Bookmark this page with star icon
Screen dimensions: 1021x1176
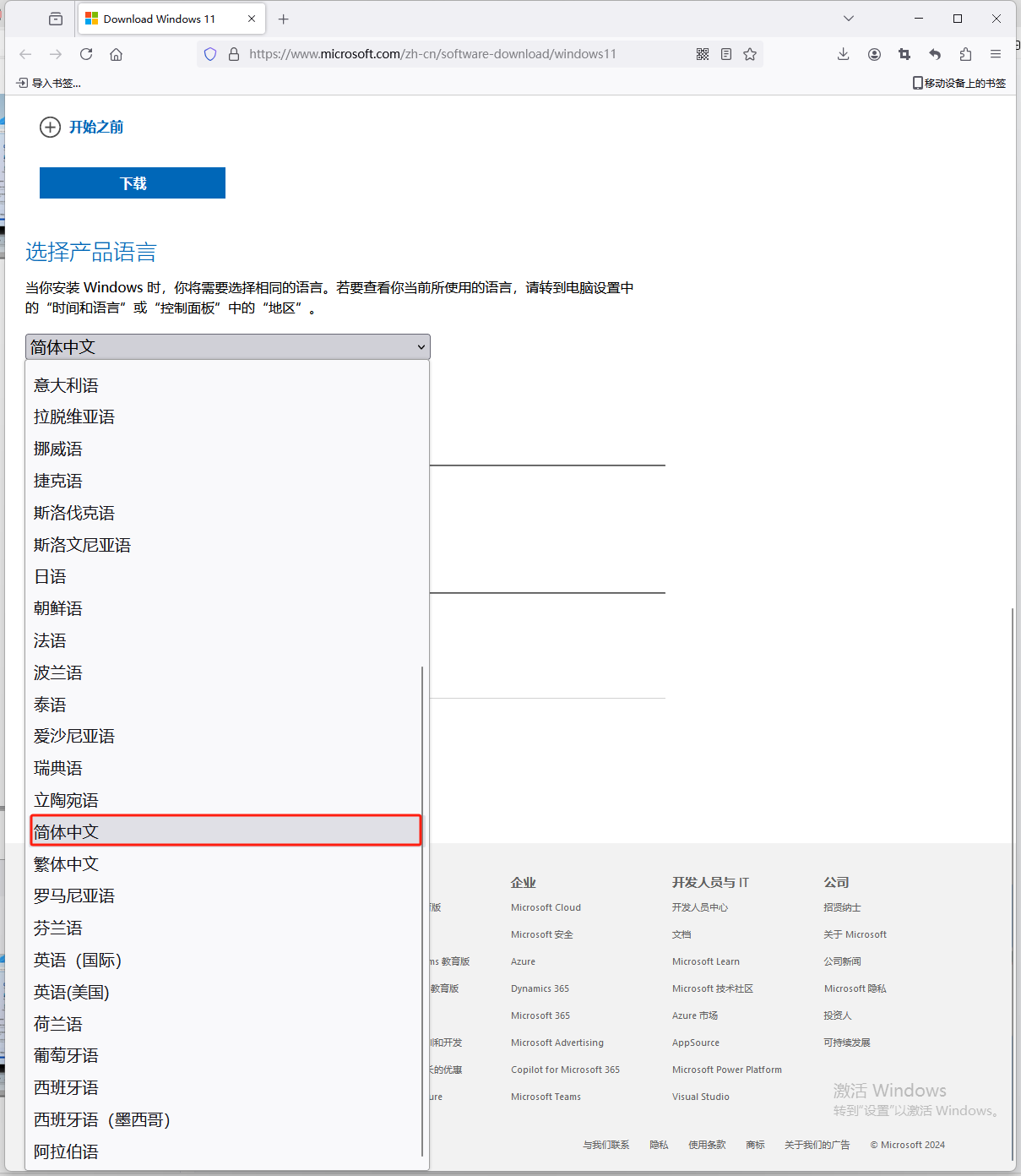pos(750,54)
